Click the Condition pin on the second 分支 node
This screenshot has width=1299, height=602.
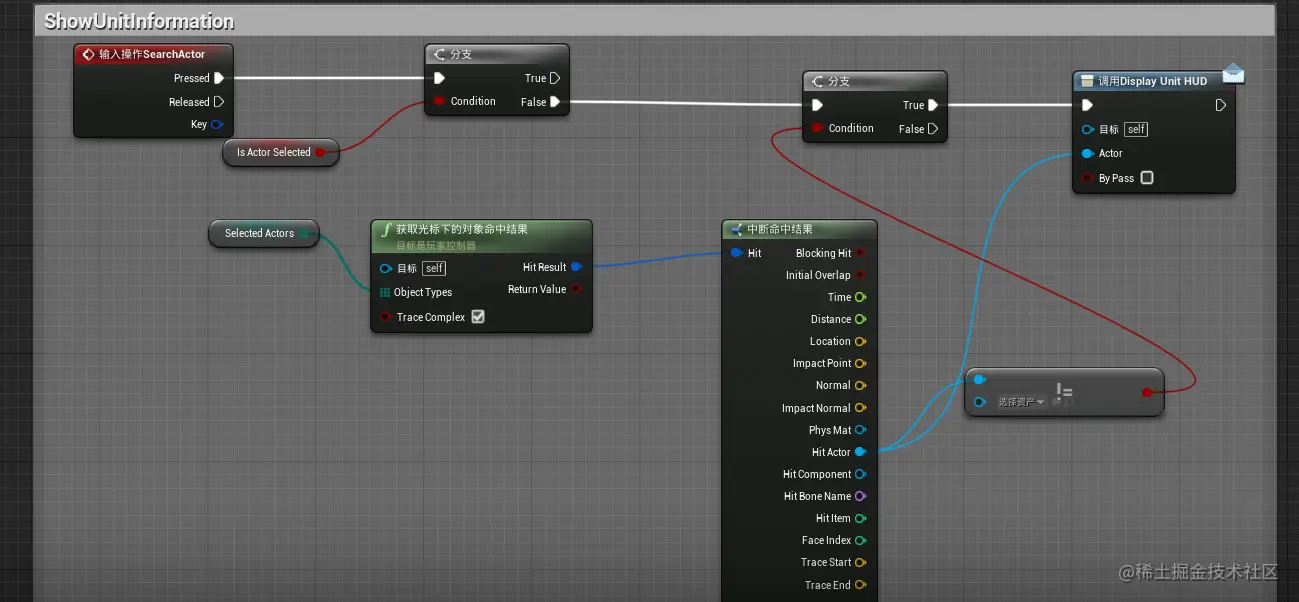[817, 128]
